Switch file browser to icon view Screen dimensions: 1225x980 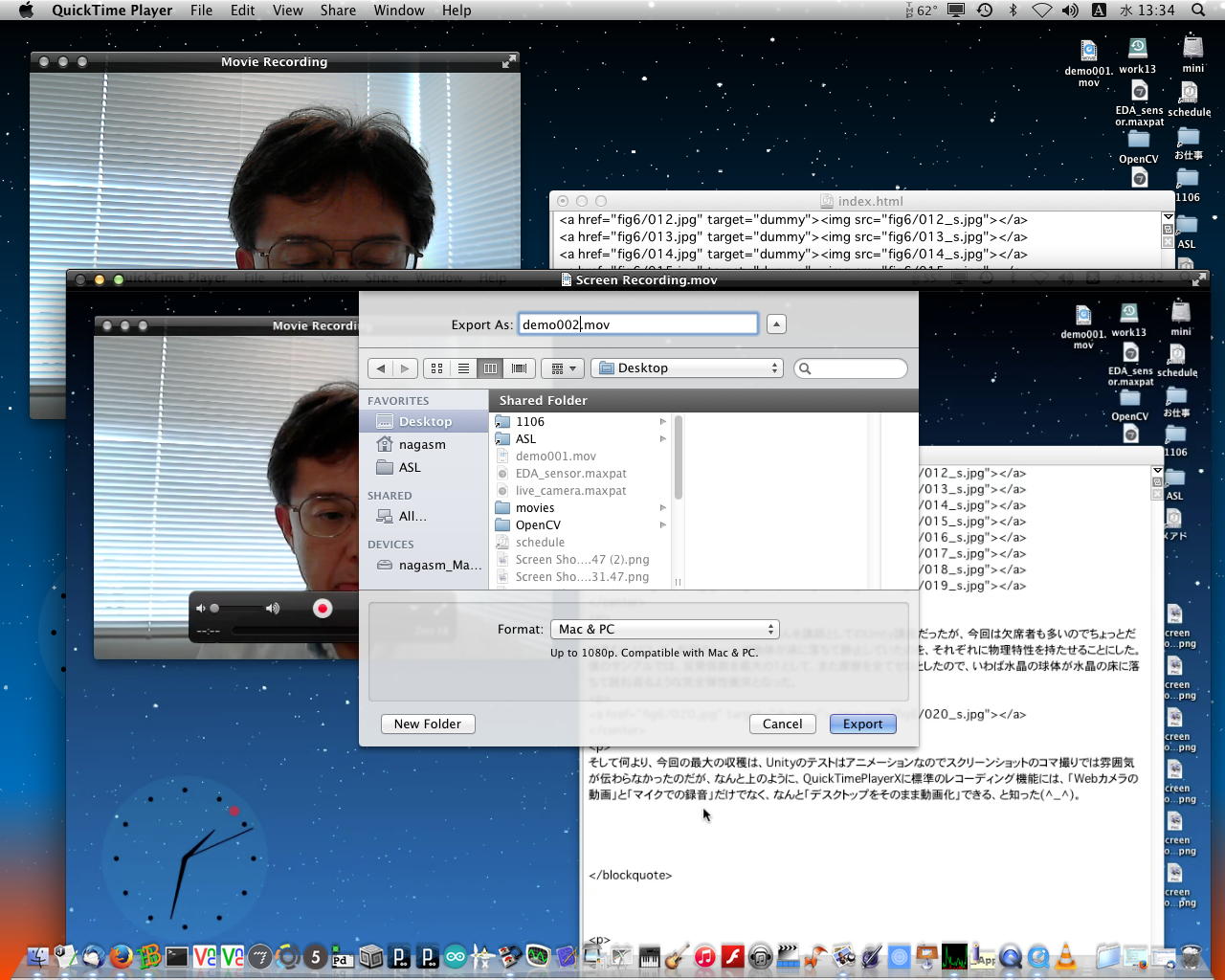(436, 368)
